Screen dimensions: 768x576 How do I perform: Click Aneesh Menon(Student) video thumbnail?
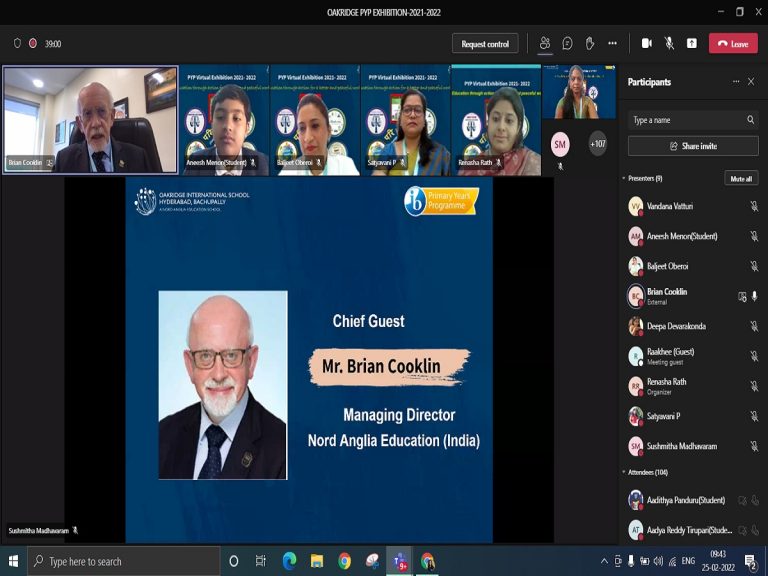point(224,120)
